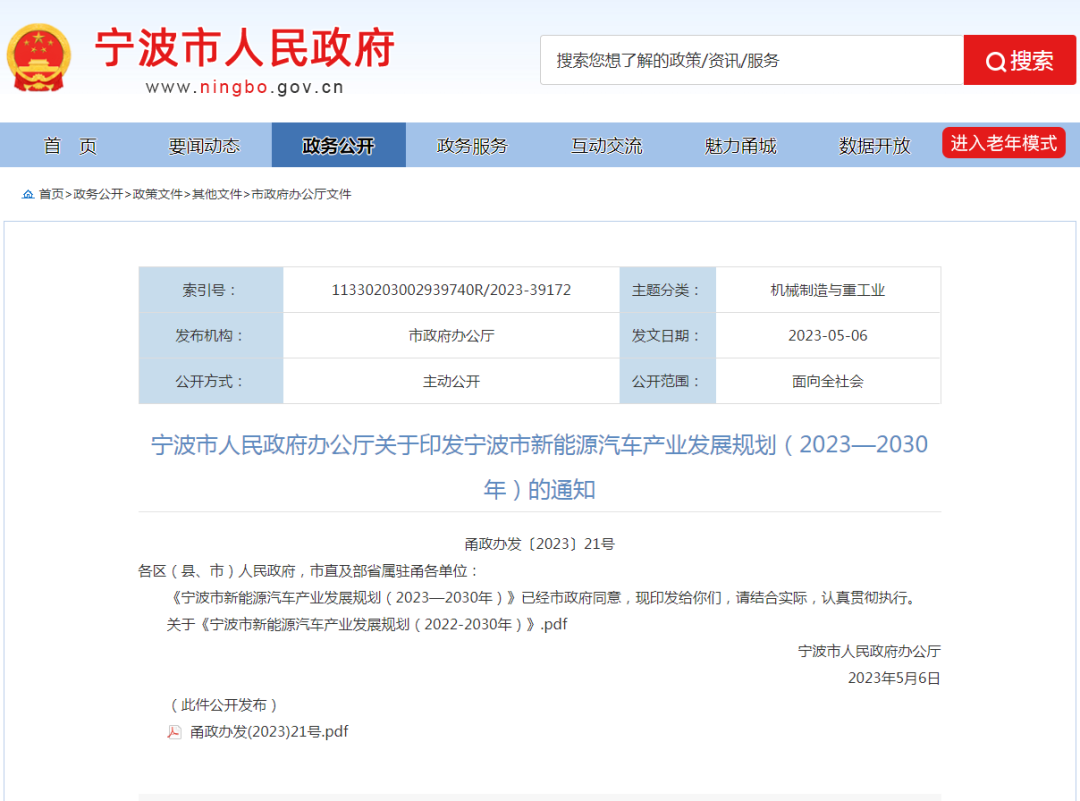This screenshot has height=801, width=1080.
Task: Click the home icon in the breadcrumb
Action: pos(28,194)
